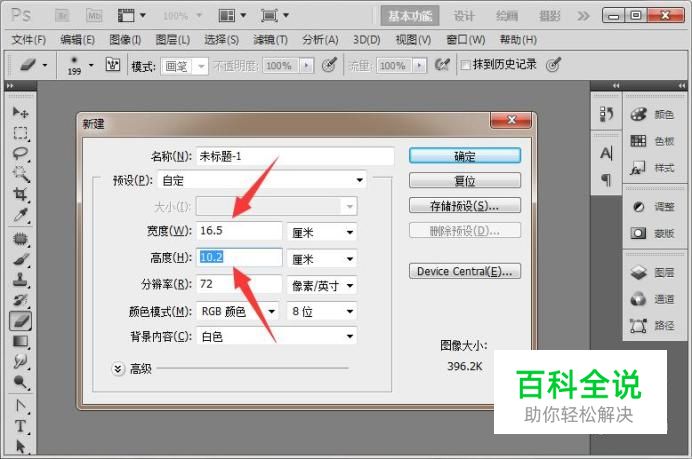This screenshot has width=692, height=459.
Task: Launch Bridge from the top bar
Action: 62,16
